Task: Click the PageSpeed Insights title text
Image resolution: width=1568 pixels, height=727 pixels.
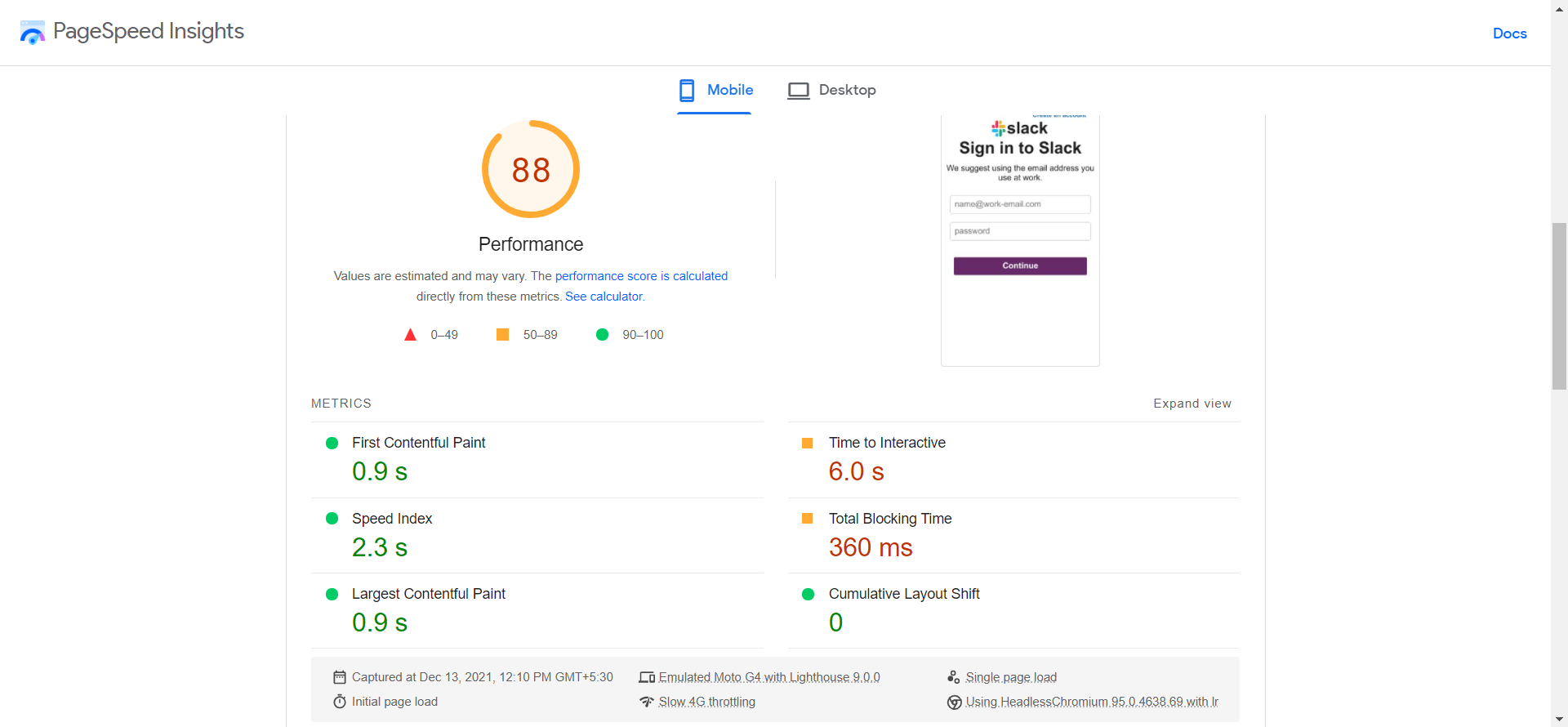Action: tap(149, 31)
